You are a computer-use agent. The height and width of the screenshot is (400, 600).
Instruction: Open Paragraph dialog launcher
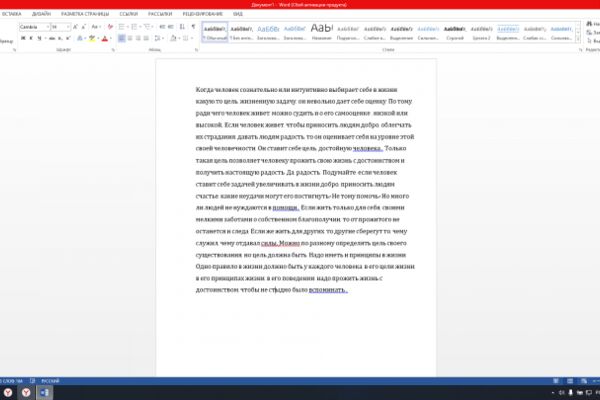197,50
